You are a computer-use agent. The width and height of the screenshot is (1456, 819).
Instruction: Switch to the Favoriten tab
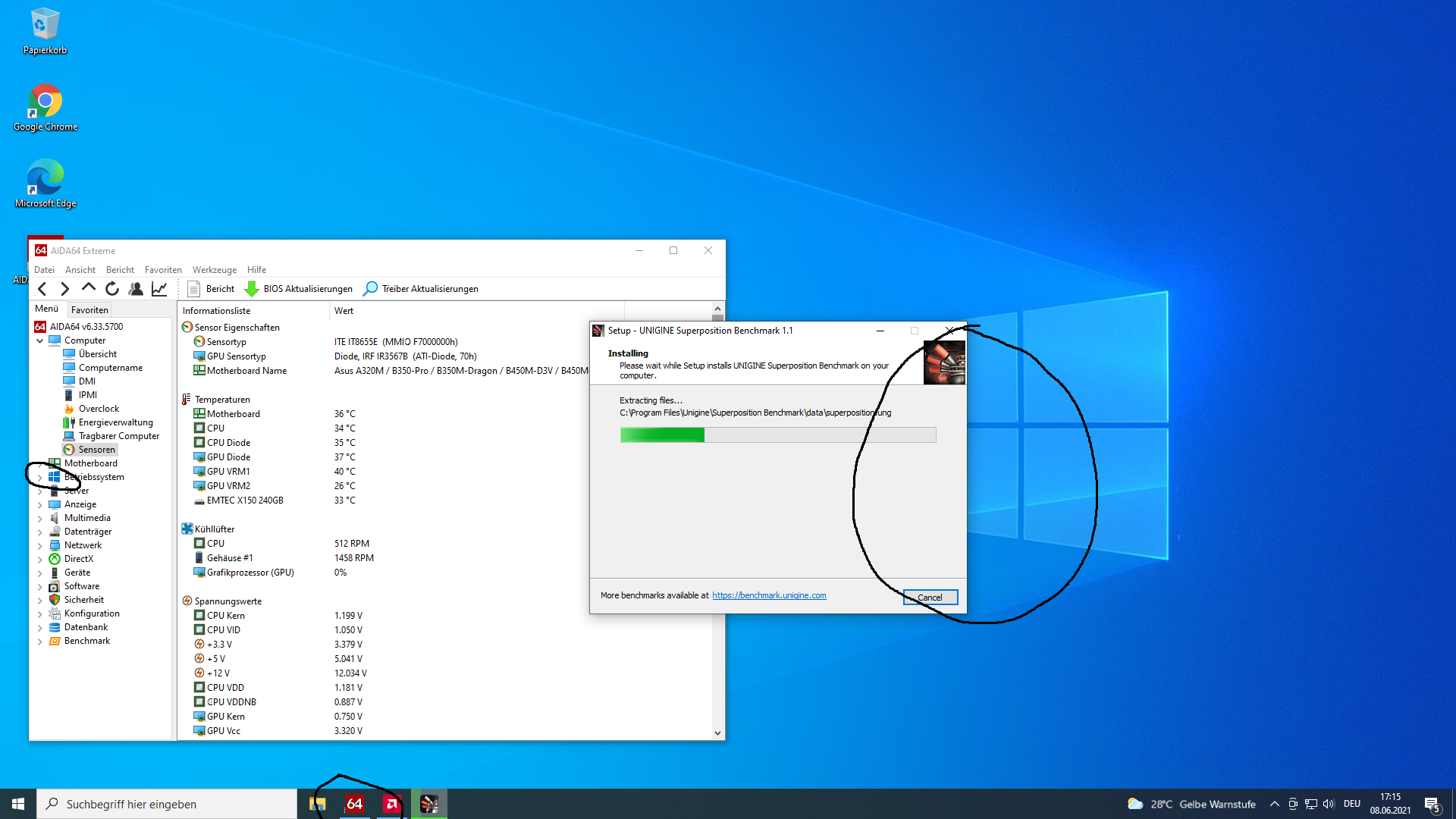point(89,309)
